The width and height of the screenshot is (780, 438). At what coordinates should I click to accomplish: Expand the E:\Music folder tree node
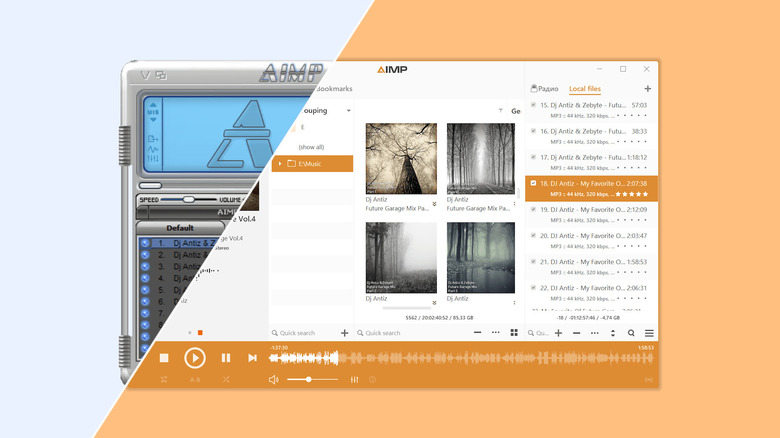pos(280,163)
